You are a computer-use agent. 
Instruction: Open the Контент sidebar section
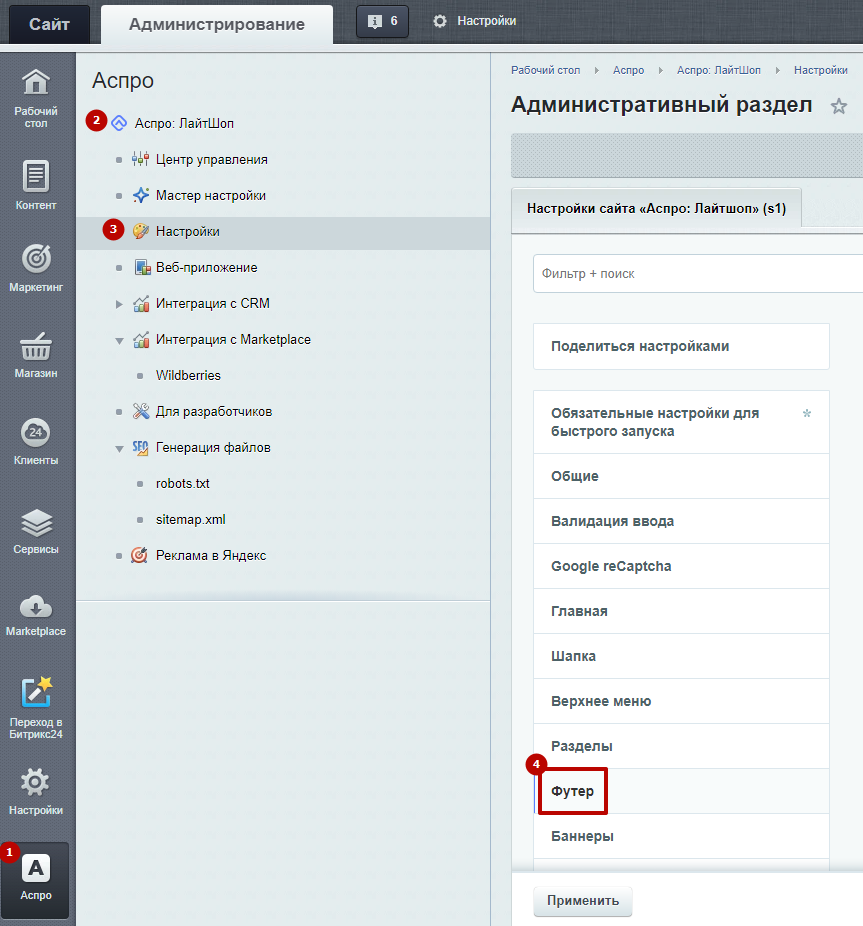[x=36, y=184]
